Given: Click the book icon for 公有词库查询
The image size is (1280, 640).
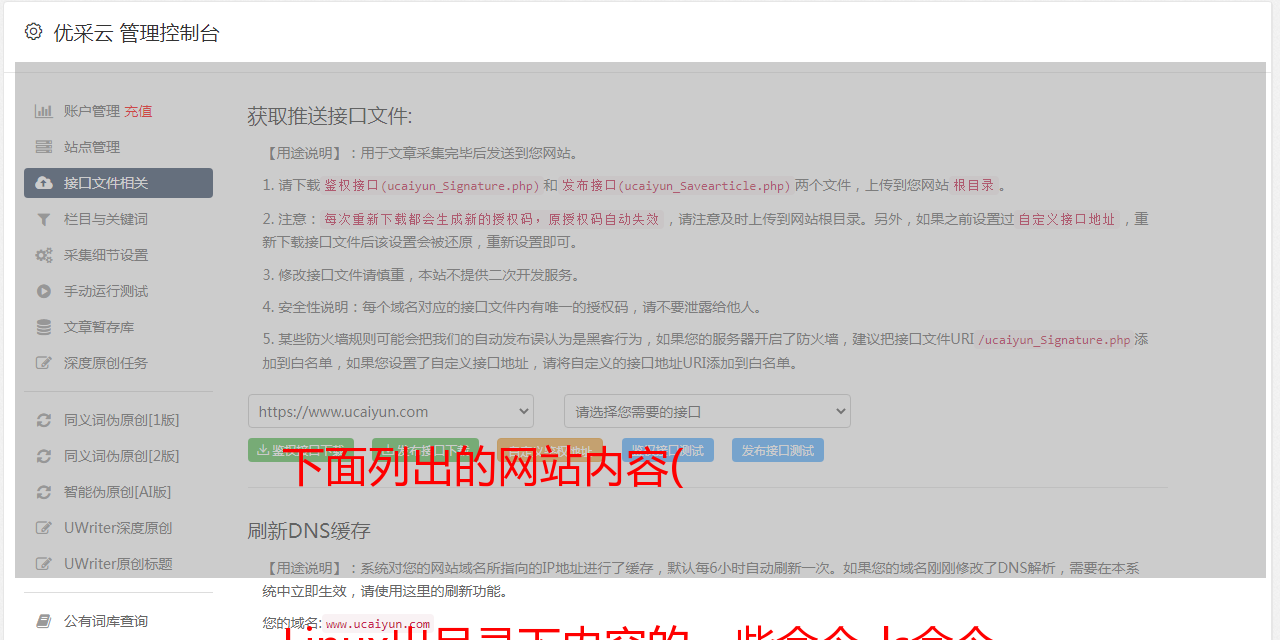Looking at the screenshot, I should coord(44,621).
